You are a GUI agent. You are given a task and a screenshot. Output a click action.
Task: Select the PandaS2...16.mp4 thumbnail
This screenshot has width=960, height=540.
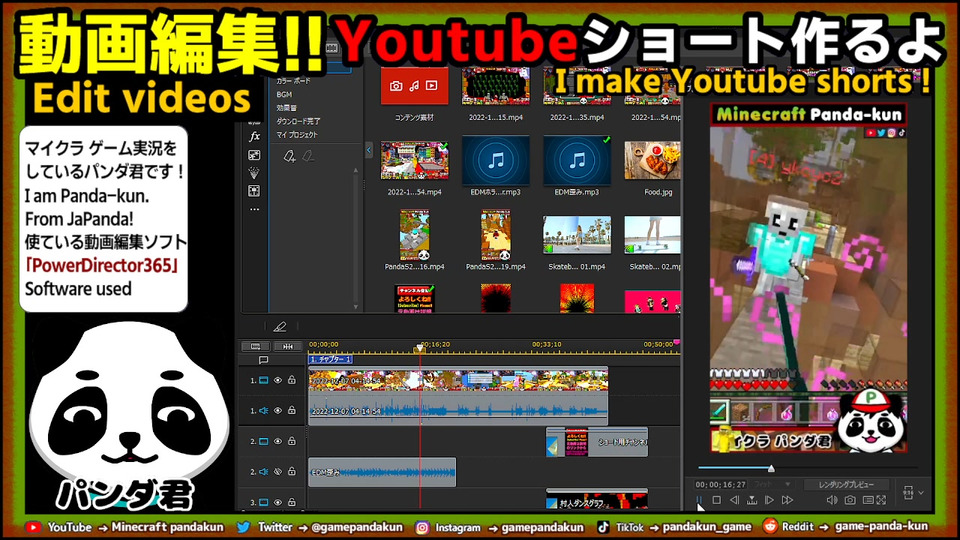[x=414, y=235]
